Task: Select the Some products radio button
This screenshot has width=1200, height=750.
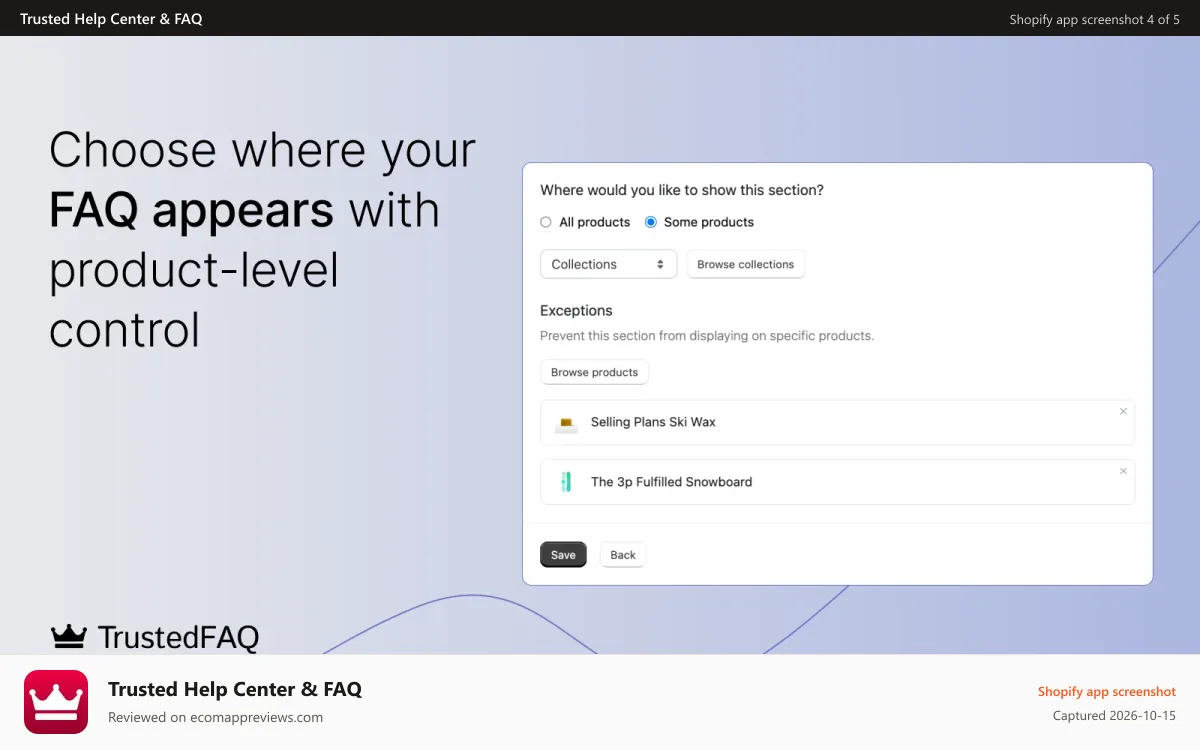Action: click(651, 222)
